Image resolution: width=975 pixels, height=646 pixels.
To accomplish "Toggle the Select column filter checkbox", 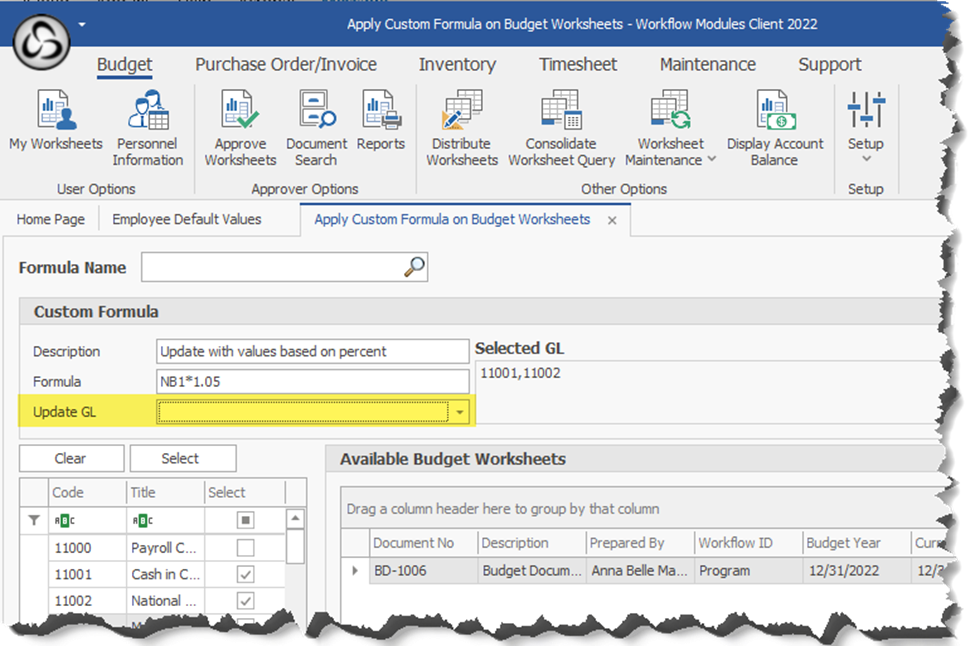I will coord(245,520).
